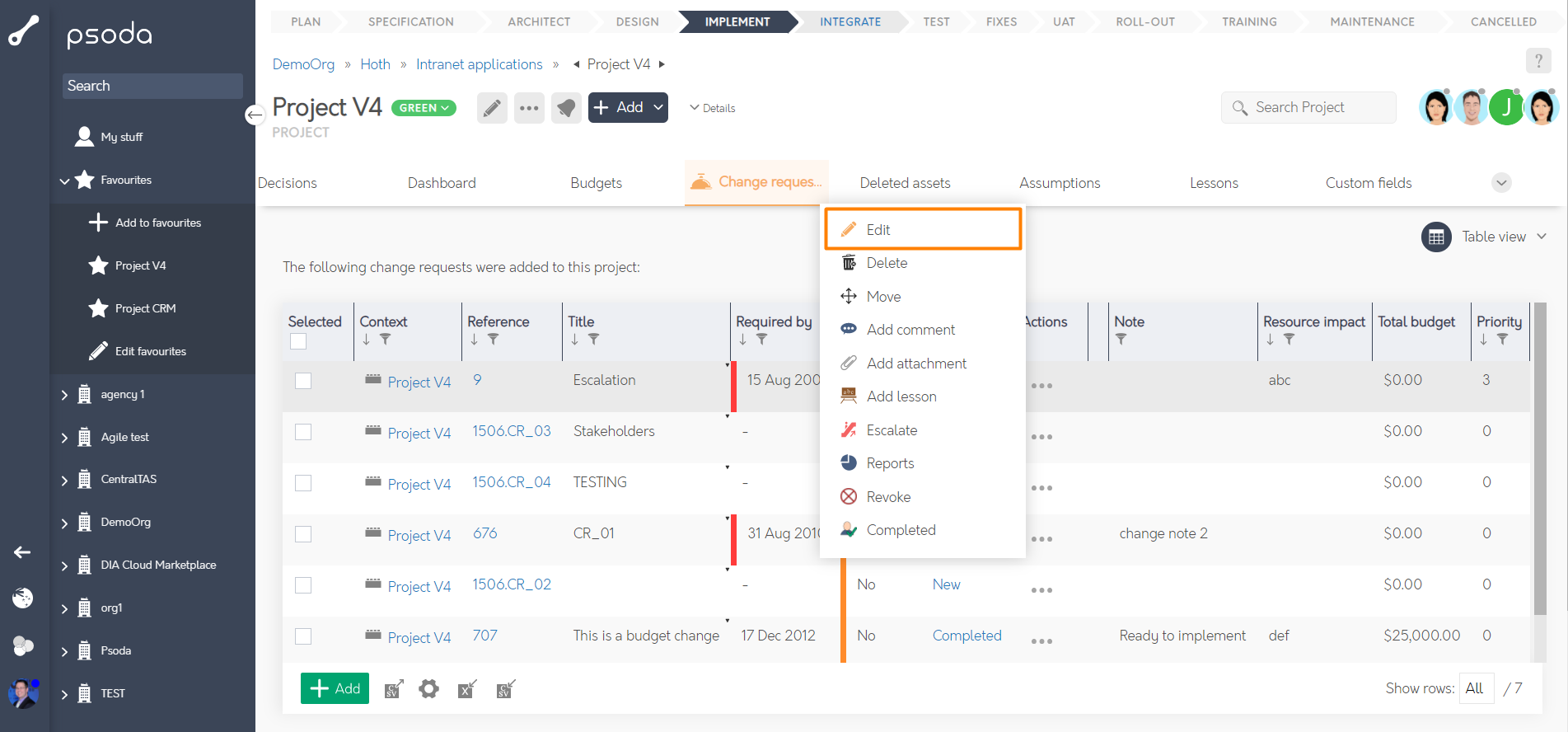Check the select-all checkbox under Selected header
This screenshot has width=1568, height=732.
[298, 341]
